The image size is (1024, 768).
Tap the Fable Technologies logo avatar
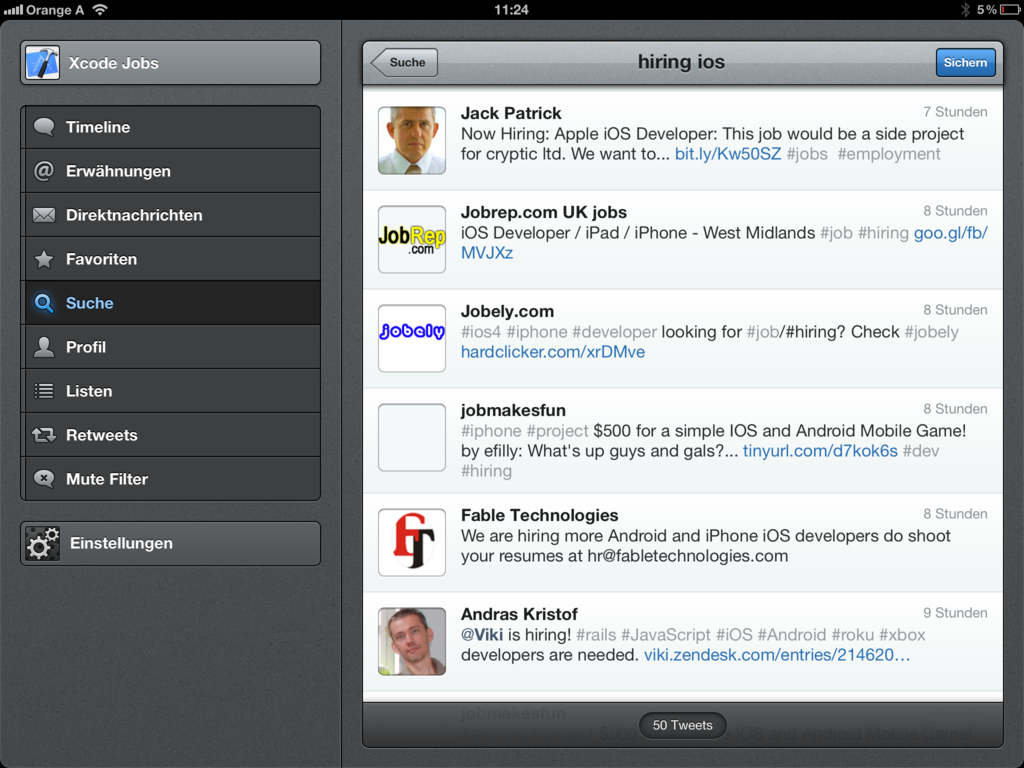click(412, 542)
